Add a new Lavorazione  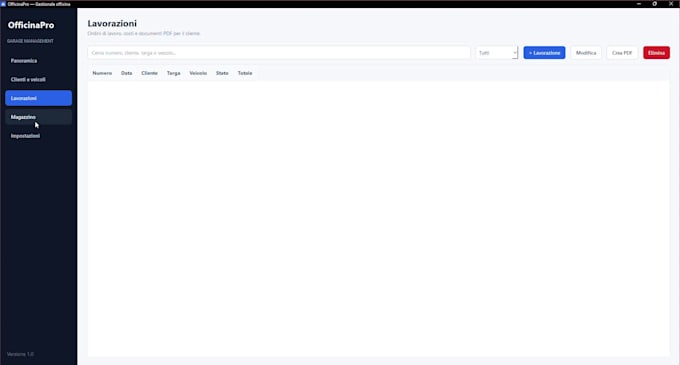(544, 53)
